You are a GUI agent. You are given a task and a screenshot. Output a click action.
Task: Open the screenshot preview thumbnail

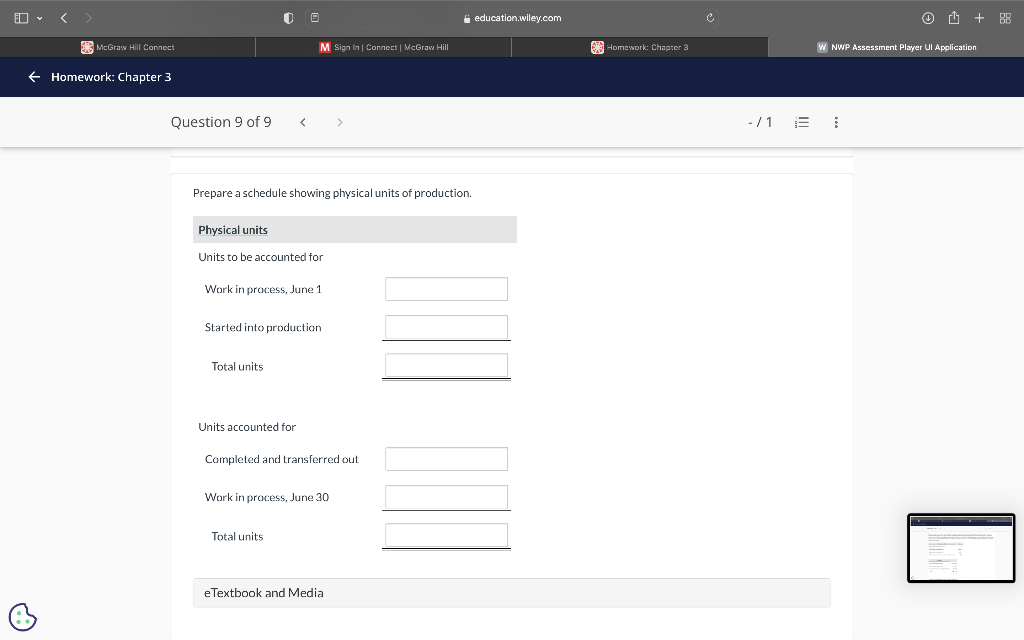tap(961, 548)
